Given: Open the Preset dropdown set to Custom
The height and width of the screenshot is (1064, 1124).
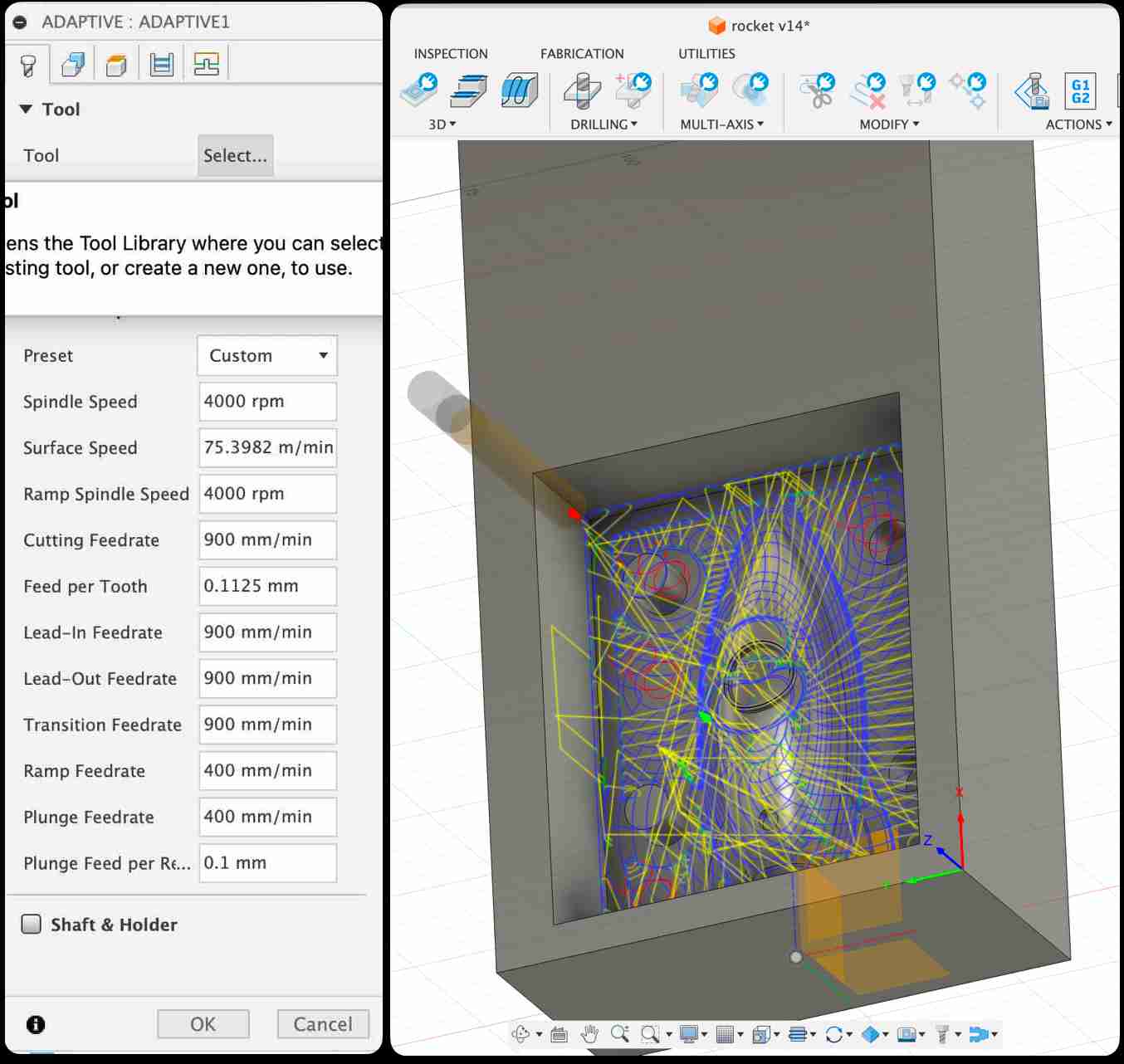Looking at the screenshot, I should pos(267,355).
